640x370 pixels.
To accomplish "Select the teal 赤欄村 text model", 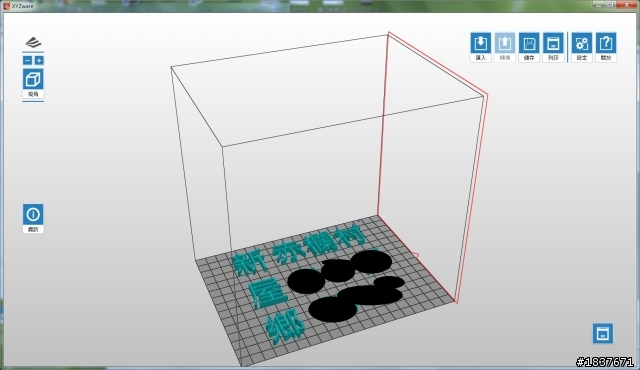I will (x=320, y=246).
